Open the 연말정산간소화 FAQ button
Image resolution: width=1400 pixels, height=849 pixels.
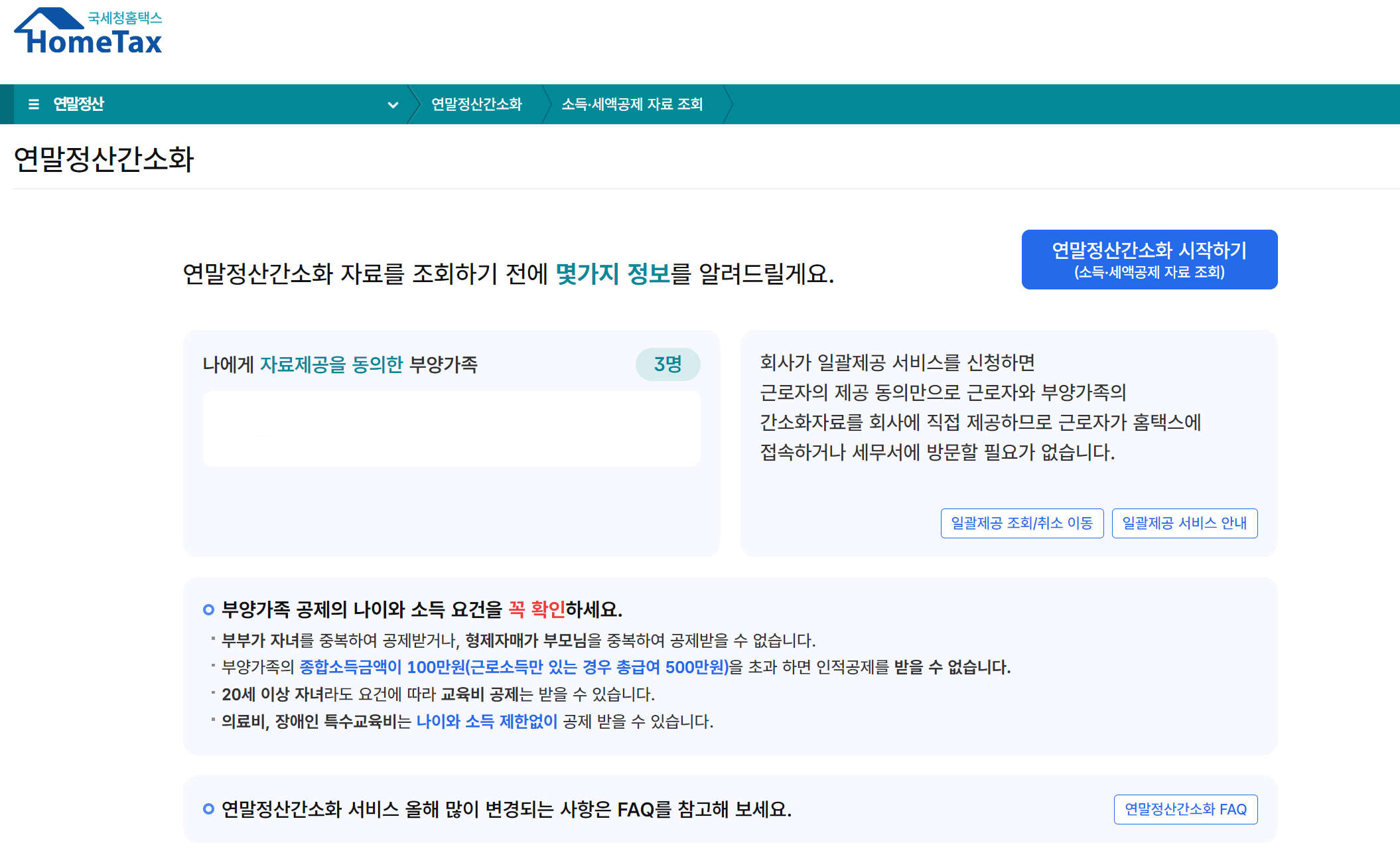coord(1185,809)
